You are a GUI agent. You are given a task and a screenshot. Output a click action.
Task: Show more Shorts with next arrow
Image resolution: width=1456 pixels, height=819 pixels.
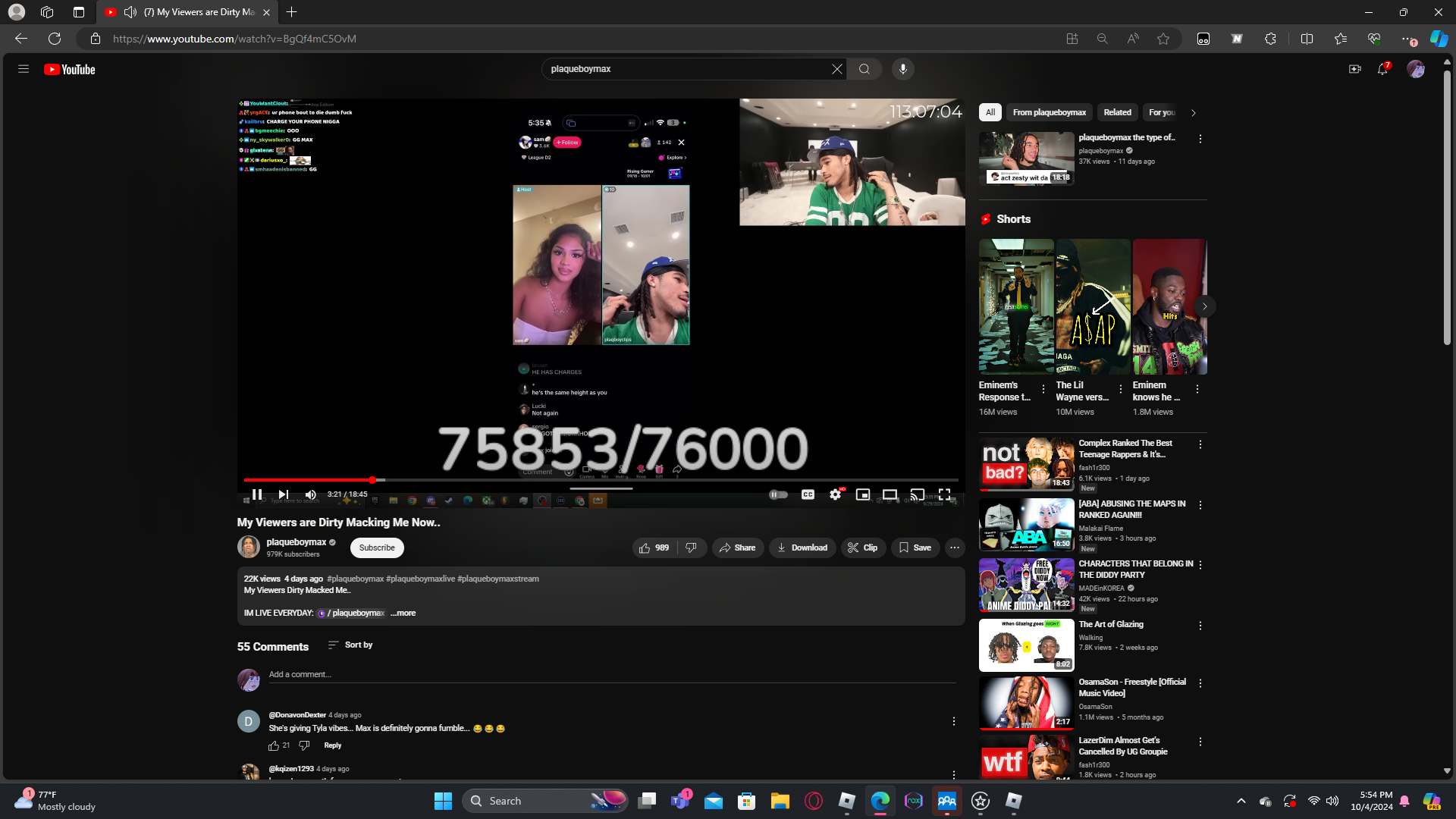point(1204,306)
